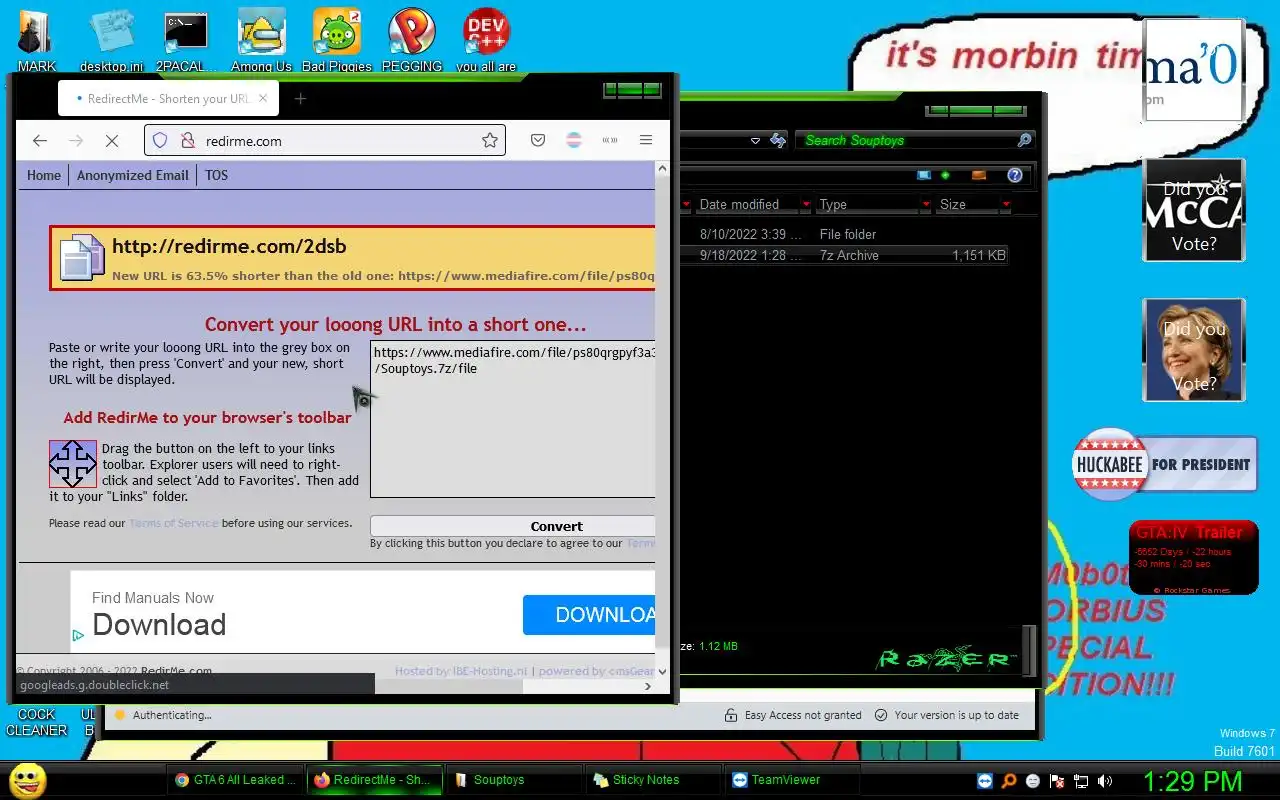Click the horizontal scrollbar right arrow
The width and height of the screenshot is (1280, 800).
pyautogui.click(x=648, y=686)
